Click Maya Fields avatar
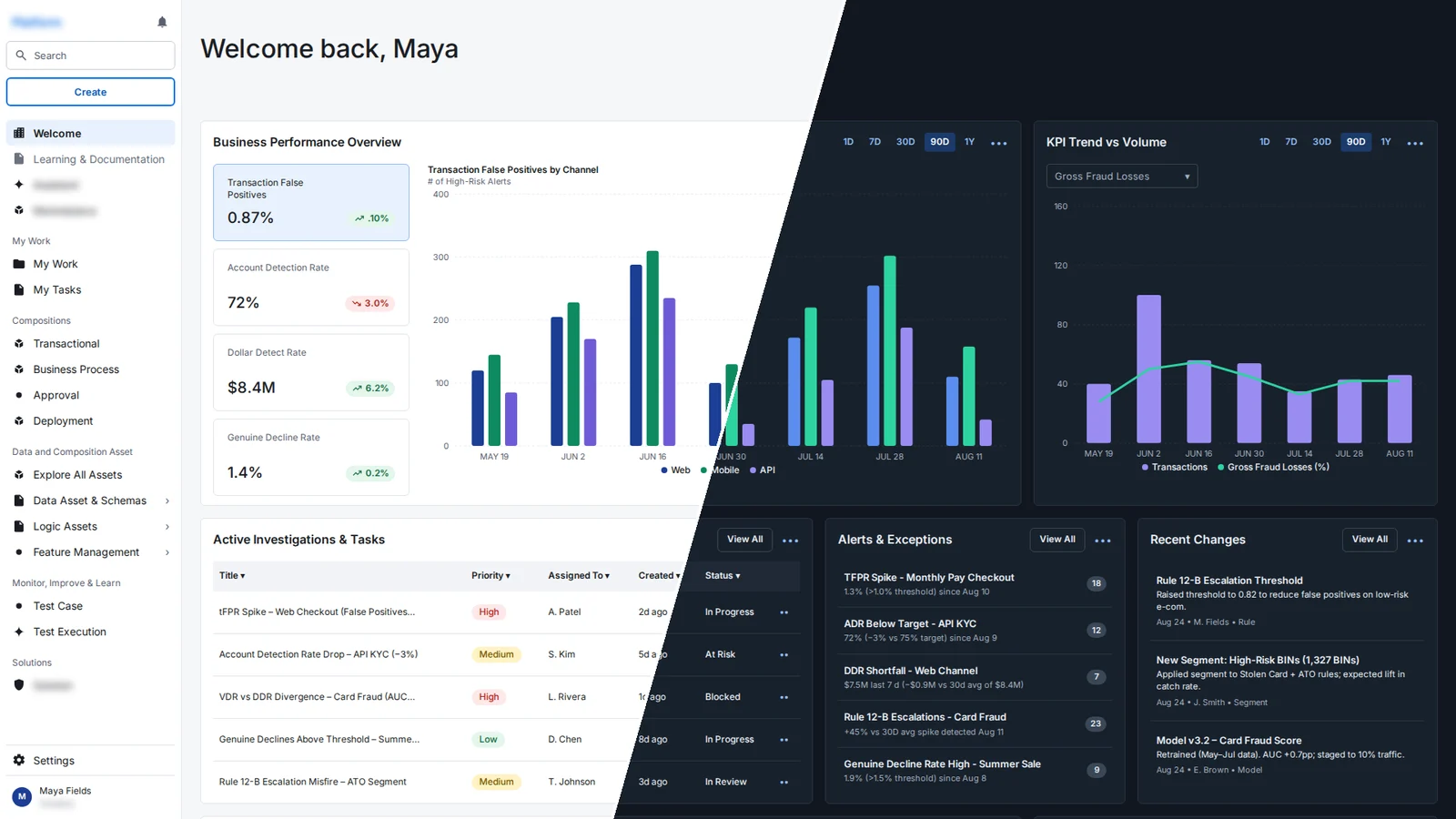The width and height of the screenshot is (1456, 819). click(x=22, y=796)
